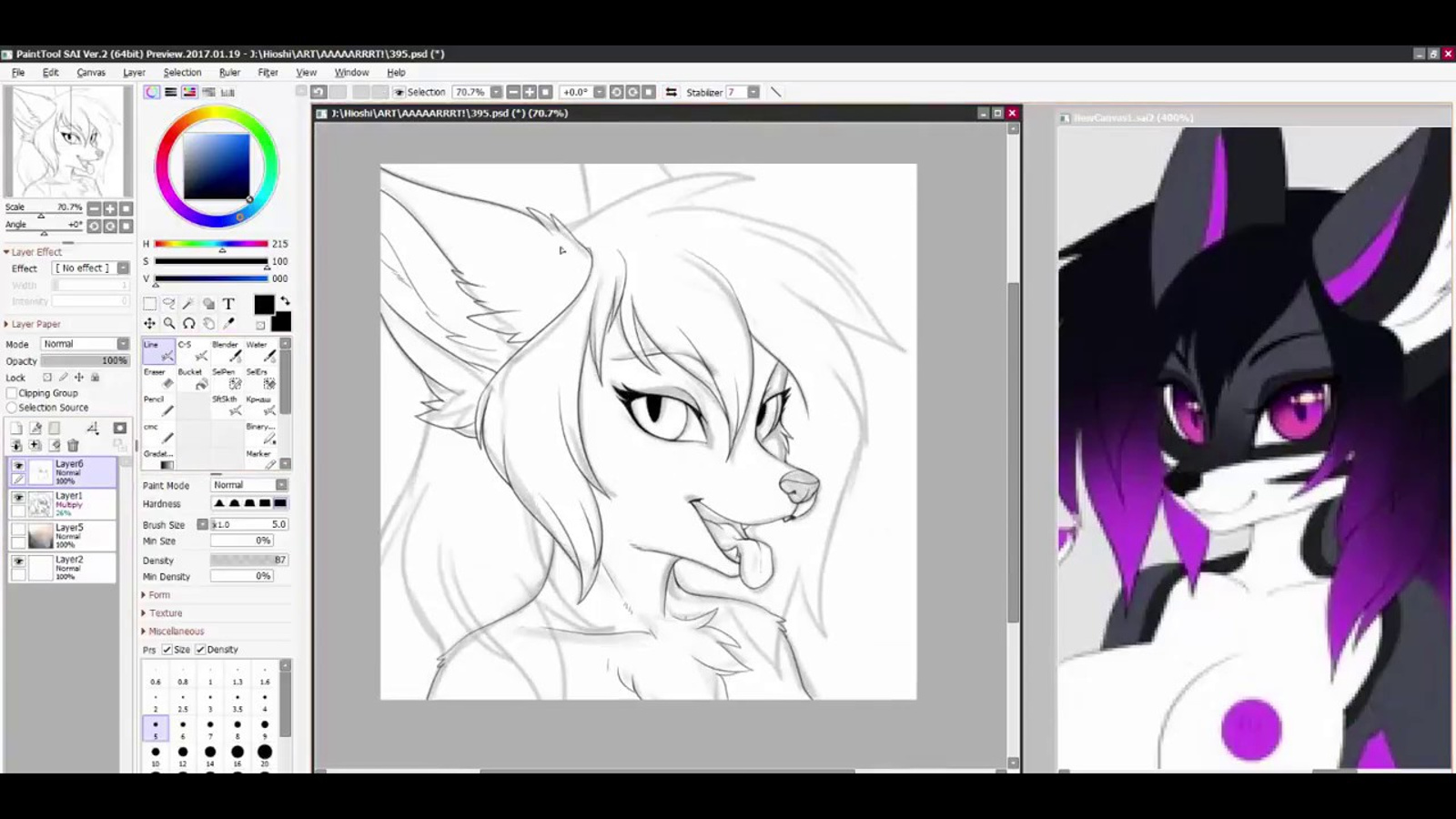The height and width of the screenshot is (819, 1456).
Task: Pick the lasso selection tool
Action: point(169,304)
